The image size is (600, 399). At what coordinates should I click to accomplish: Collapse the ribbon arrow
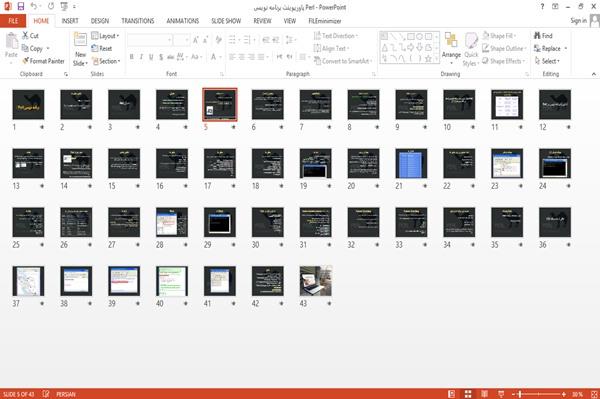(x=593, y=74)
